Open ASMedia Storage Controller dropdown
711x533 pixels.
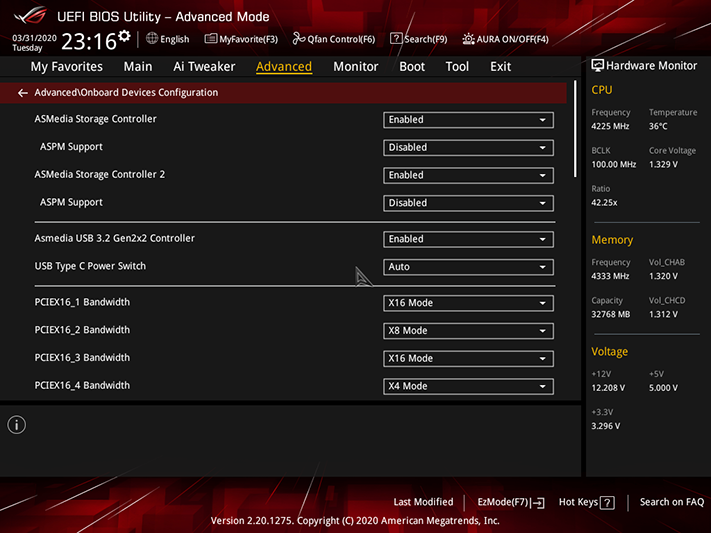(x=468, y=120)
